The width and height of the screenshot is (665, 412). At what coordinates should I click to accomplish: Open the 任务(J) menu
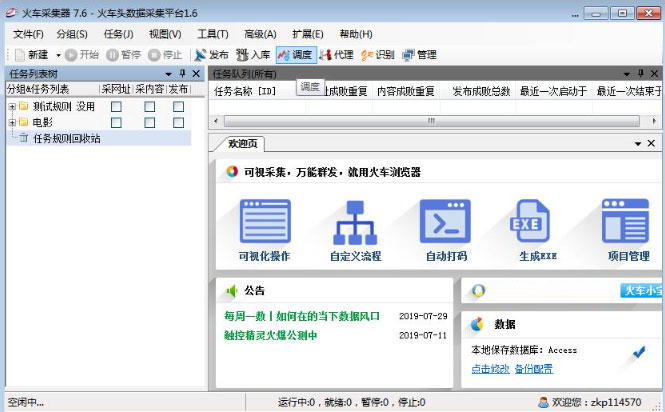[x=118, y=34]
